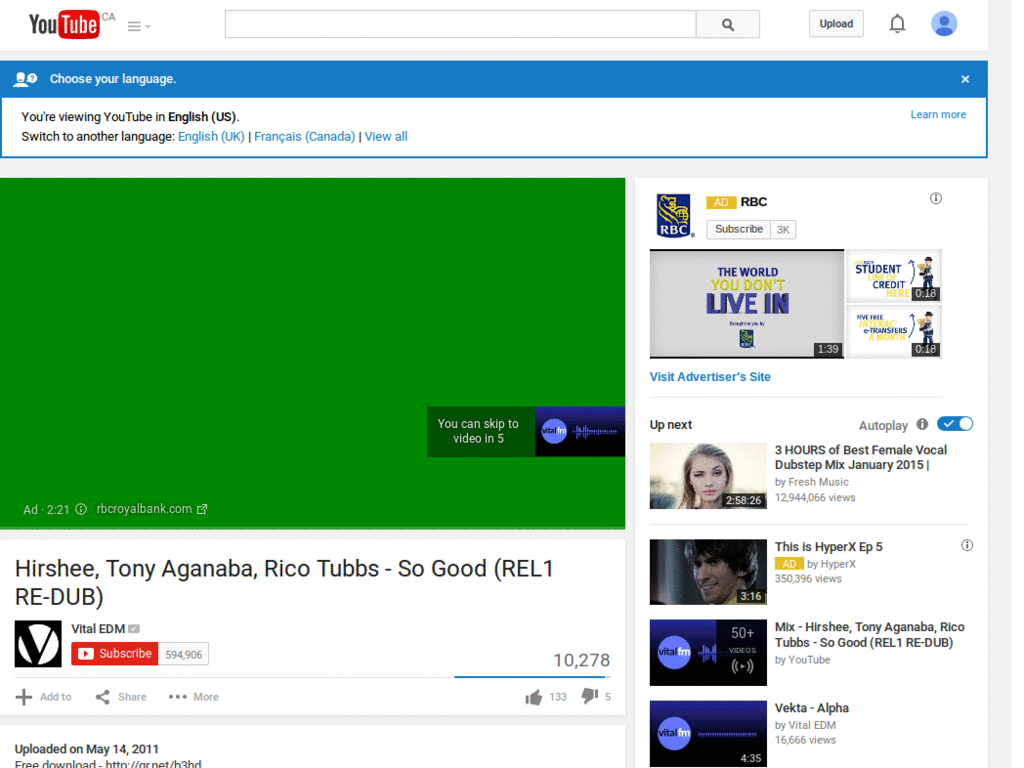Open the Upload page
Viewport: 1024px width, 768px height.
pos(836,24)
